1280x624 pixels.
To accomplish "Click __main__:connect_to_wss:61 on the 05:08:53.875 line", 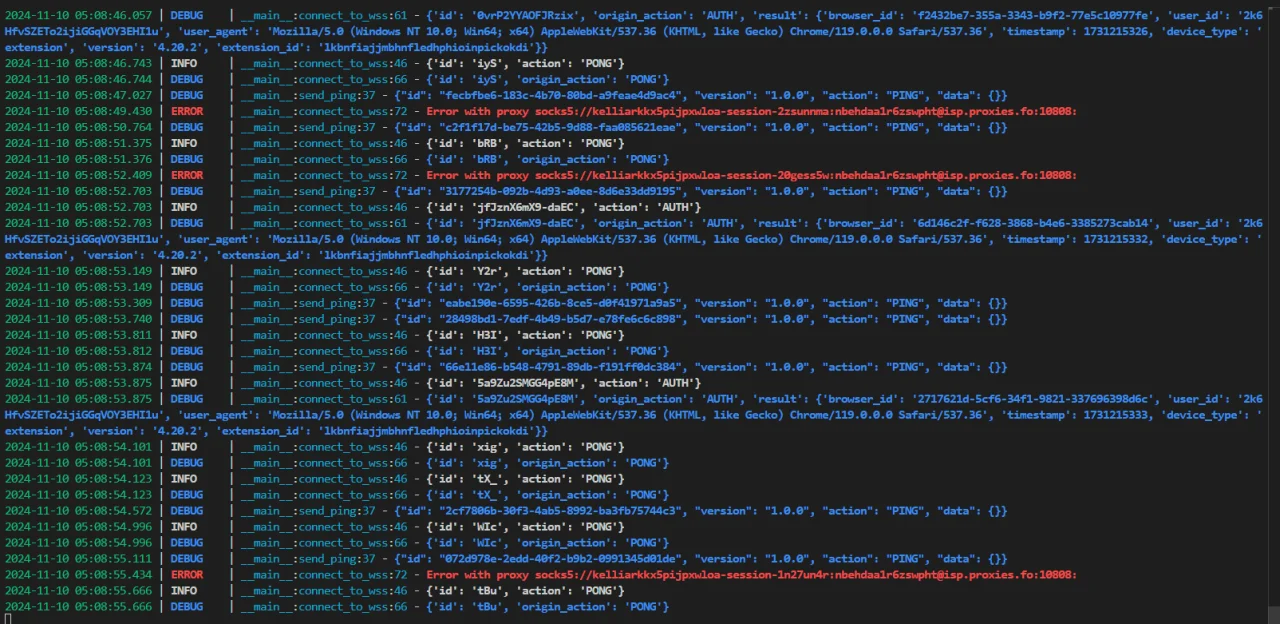I will pyautogui.click(x=324, y=399).
